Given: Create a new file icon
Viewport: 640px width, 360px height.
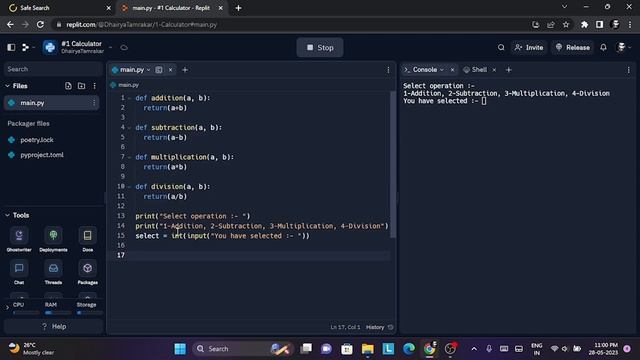Looking at the screenshot, I should (68, 86).
